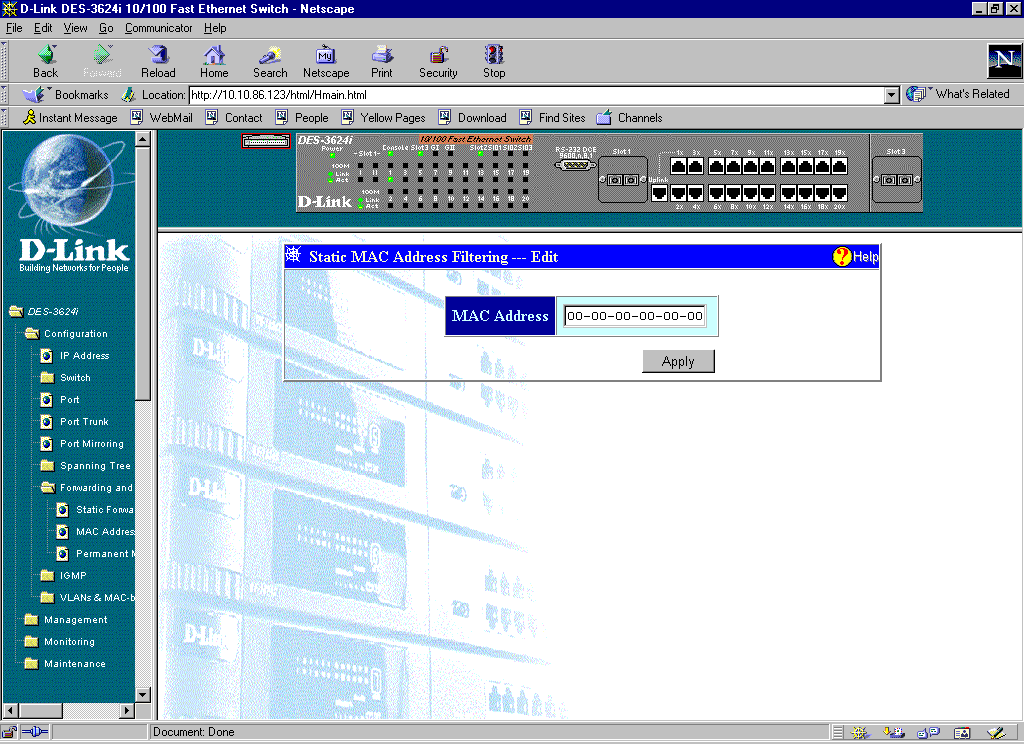Open My Netscape toolbar icon

326,55
